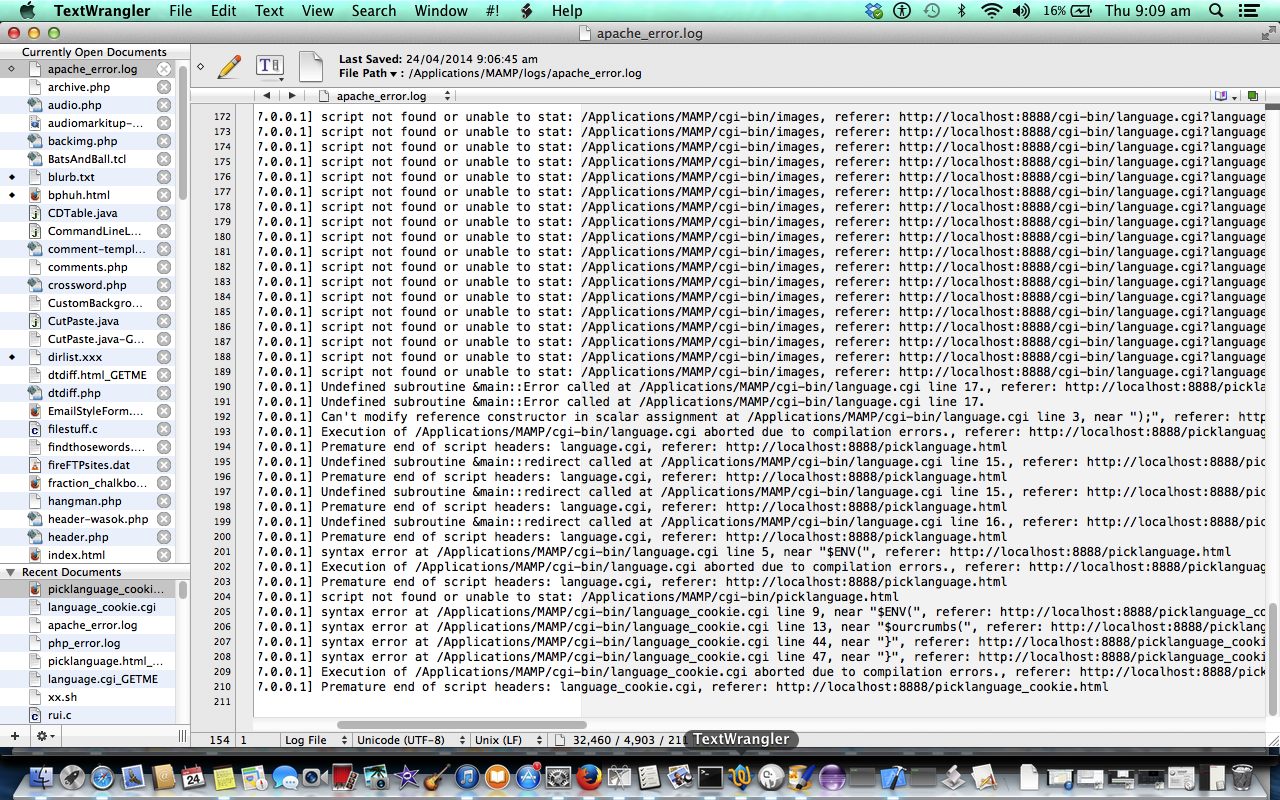Open the View menu
This screenshot has height=800, width=1280.
tap(318, 11)
